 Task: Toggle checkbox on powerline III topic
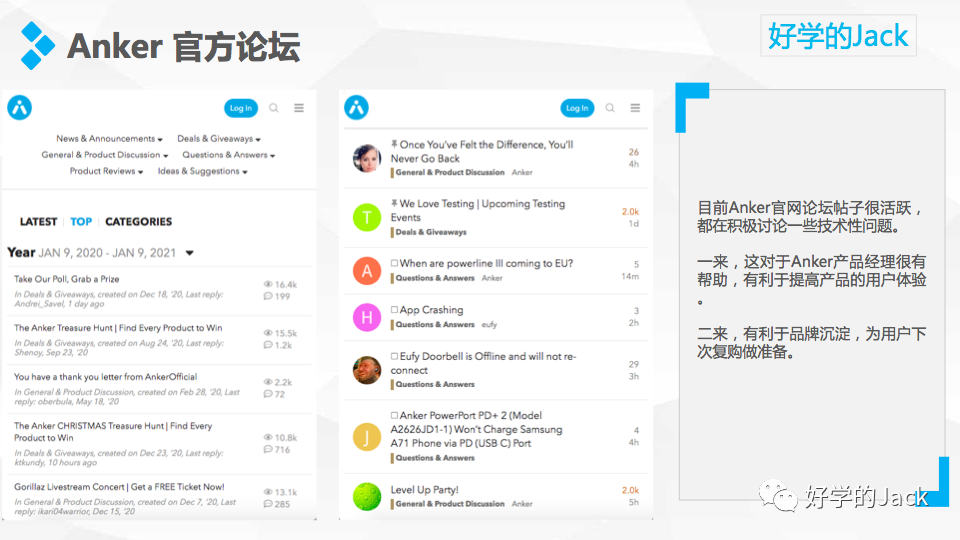point(394,263)
